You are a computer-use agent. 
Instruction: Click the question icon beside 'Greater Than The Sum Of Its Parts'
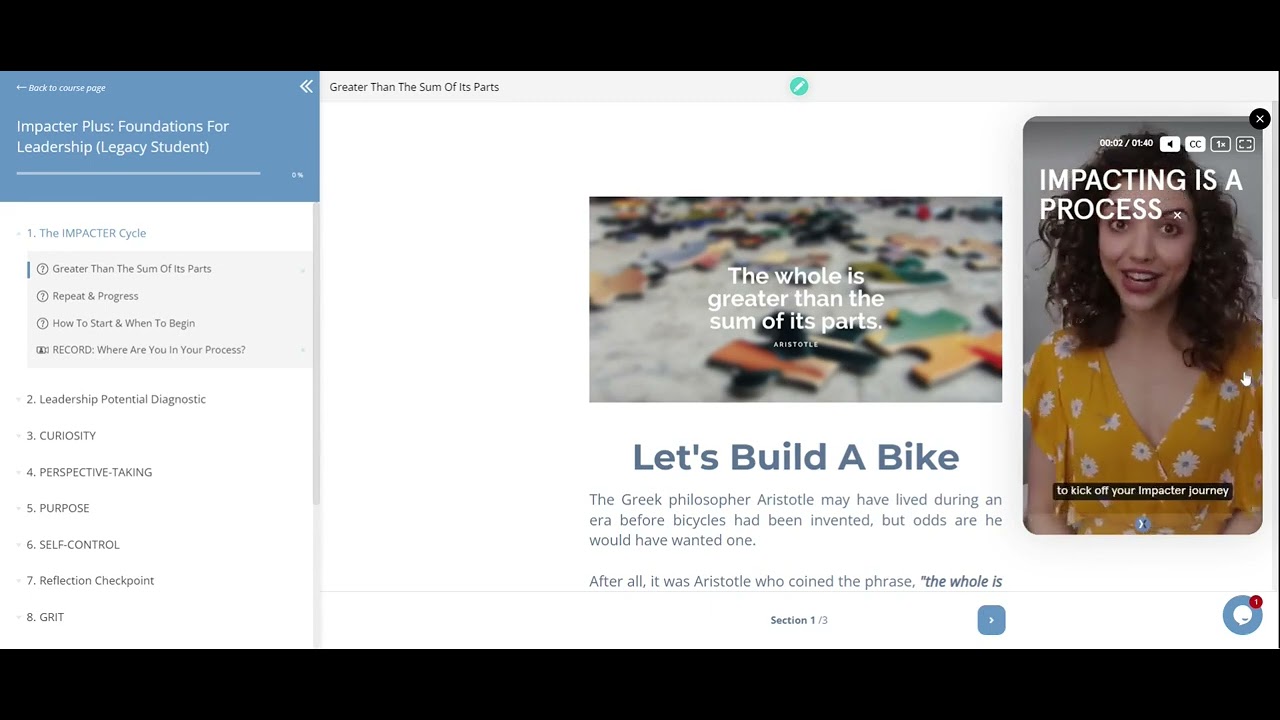click(42, 269)
